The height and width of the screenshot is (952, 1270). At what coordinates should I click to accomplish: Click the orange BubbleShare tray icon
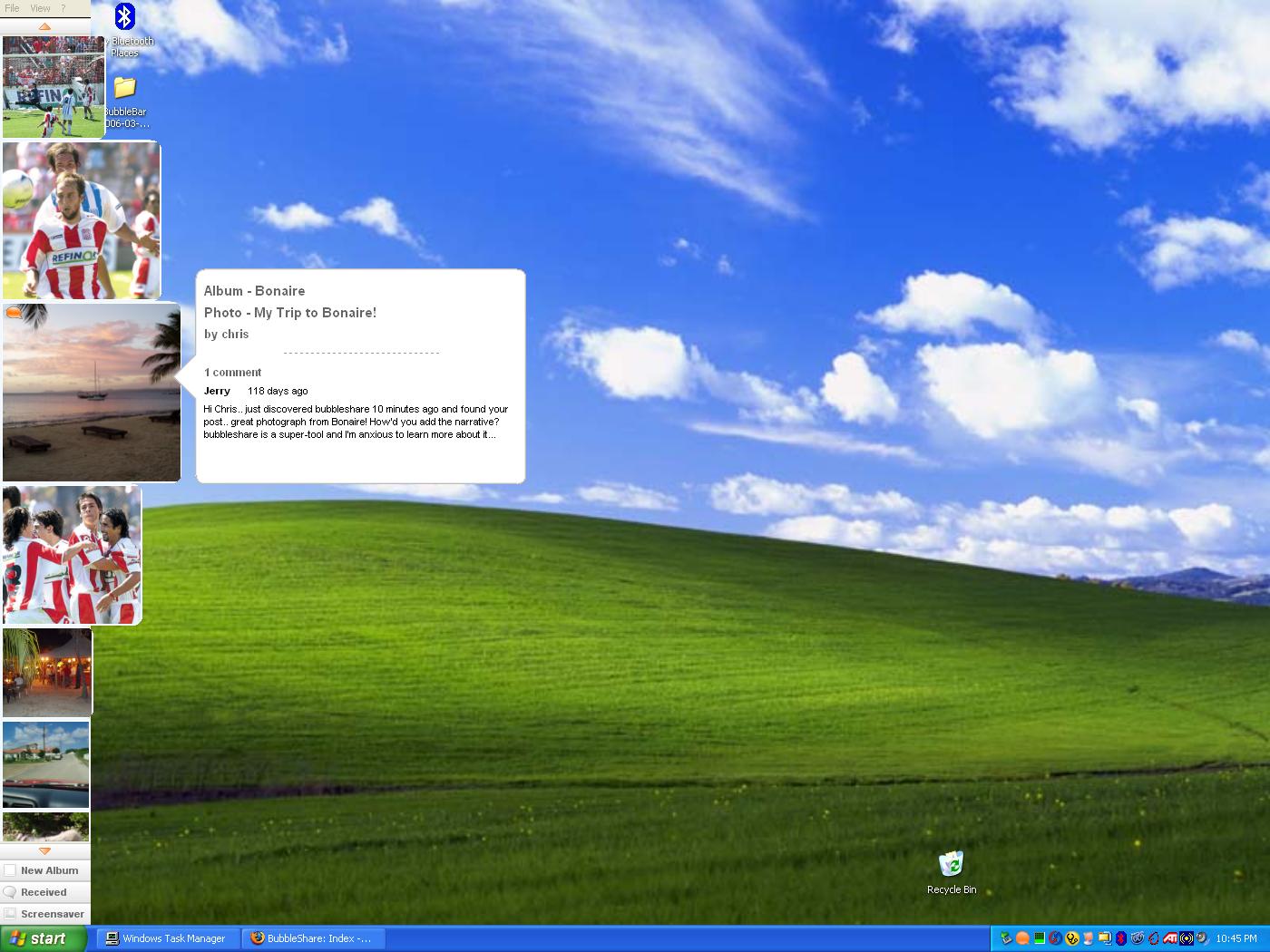pyautogui.click(x=1022, y=938)
